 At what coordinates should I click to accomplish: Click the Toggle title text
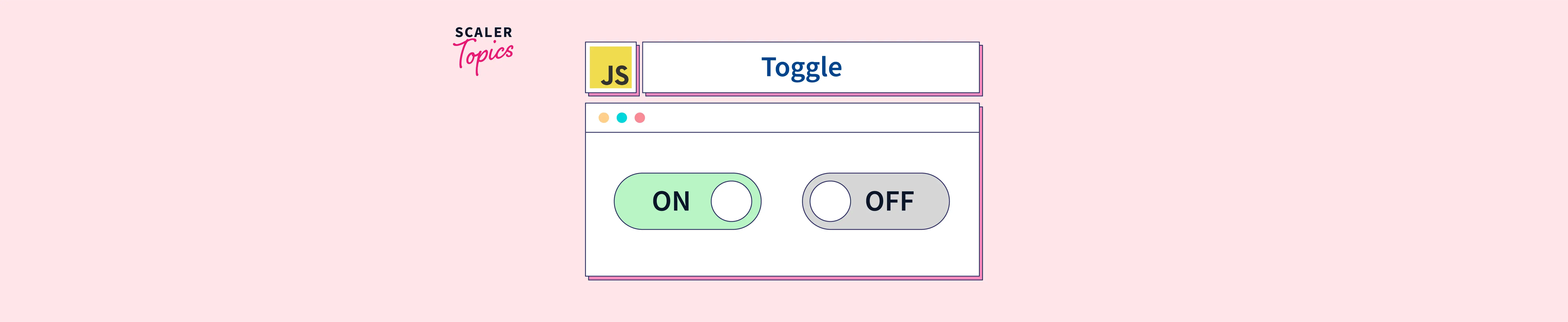coord(802,67)
